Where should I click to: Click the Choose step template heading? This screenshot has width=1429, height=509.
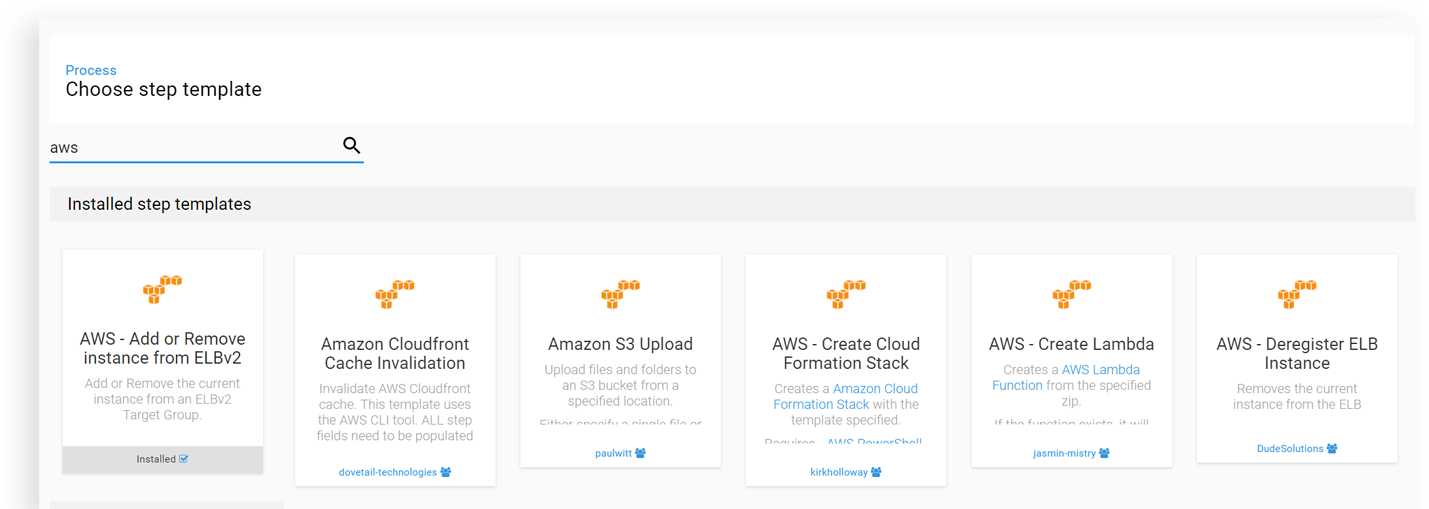click(164, 89)
